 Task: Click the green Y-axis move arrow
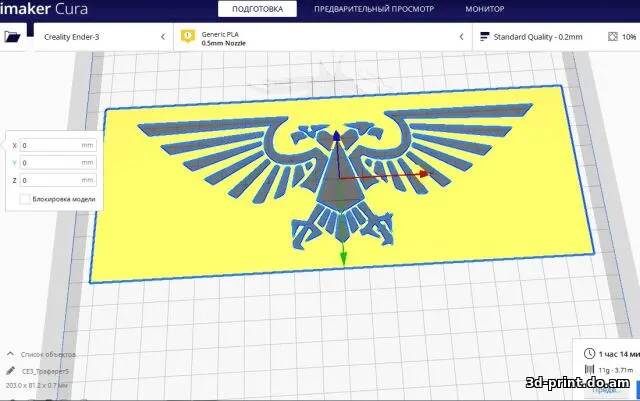pos(343,258)
